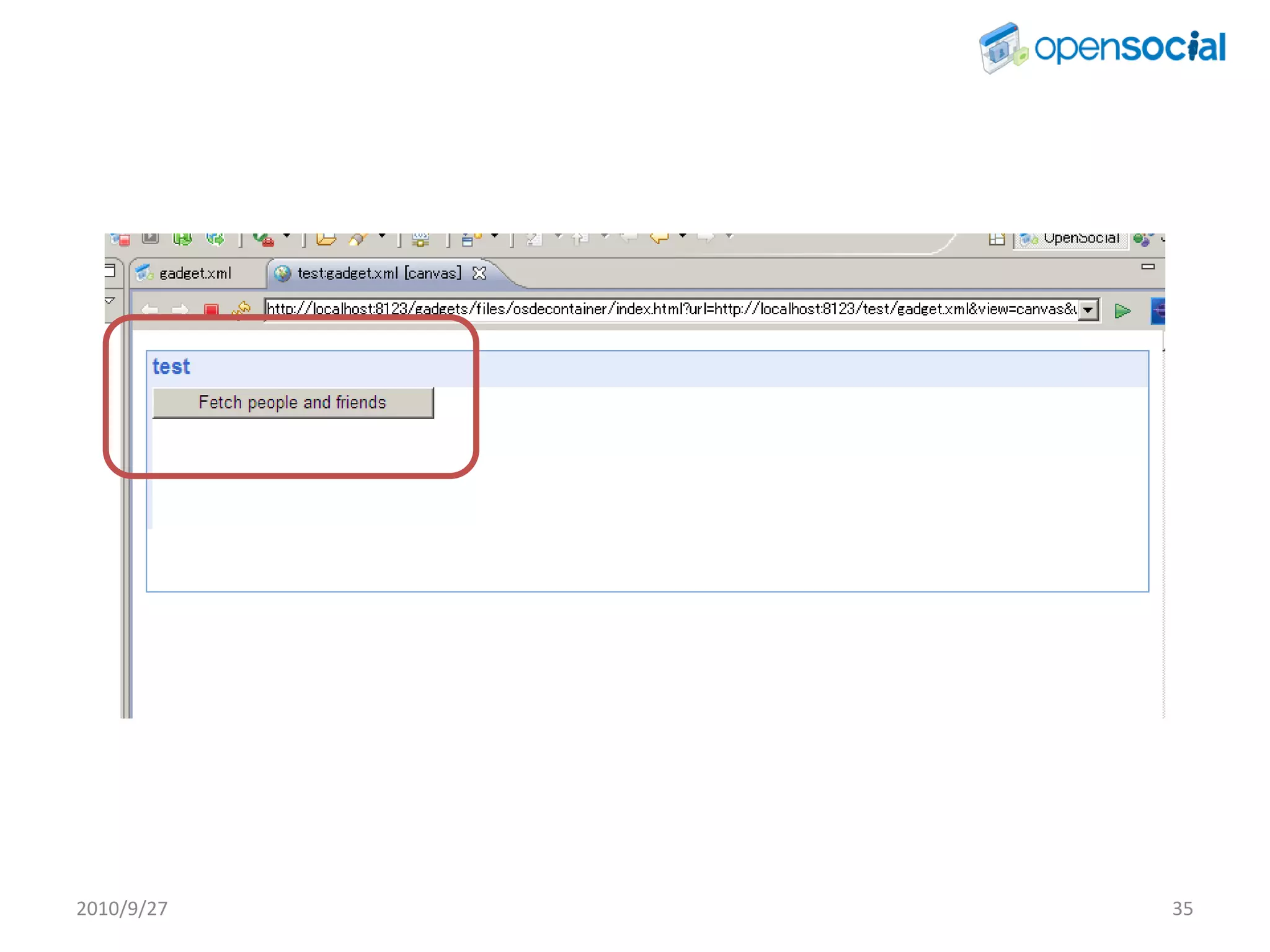Open the URL history dropdown arrow
1270x952 pixels.
(x=1088, y=310)
